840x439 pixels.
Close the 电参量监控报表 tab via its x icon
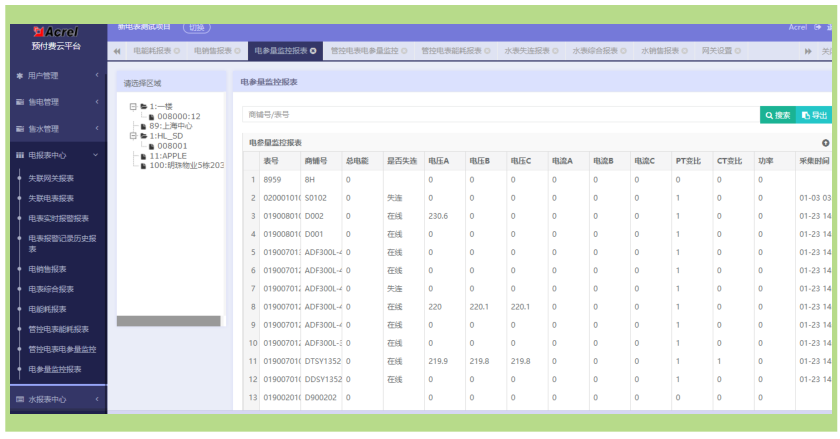tap(313, 51)
